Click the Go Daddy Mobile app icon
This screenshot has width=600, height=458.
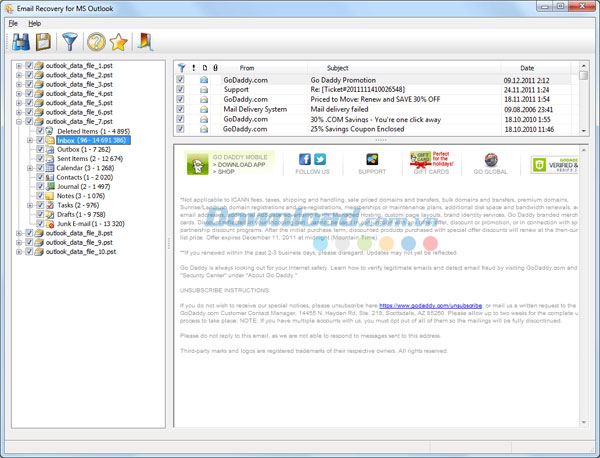[197, 164]
